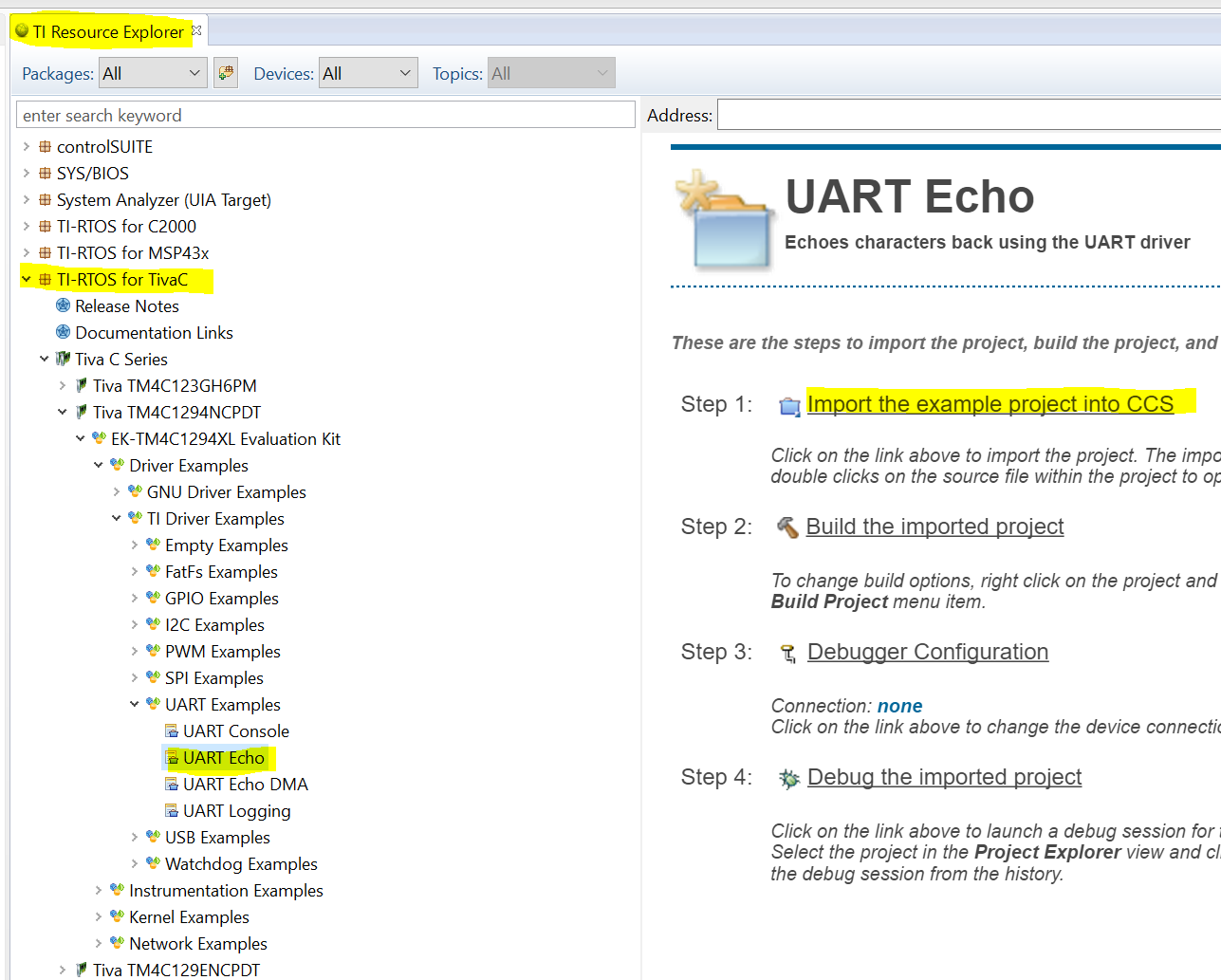Click the EK-TM4C1294XL Evaluation Kit icon
The width and height of the screenshot is (1221, 980).
coord(99,438)
